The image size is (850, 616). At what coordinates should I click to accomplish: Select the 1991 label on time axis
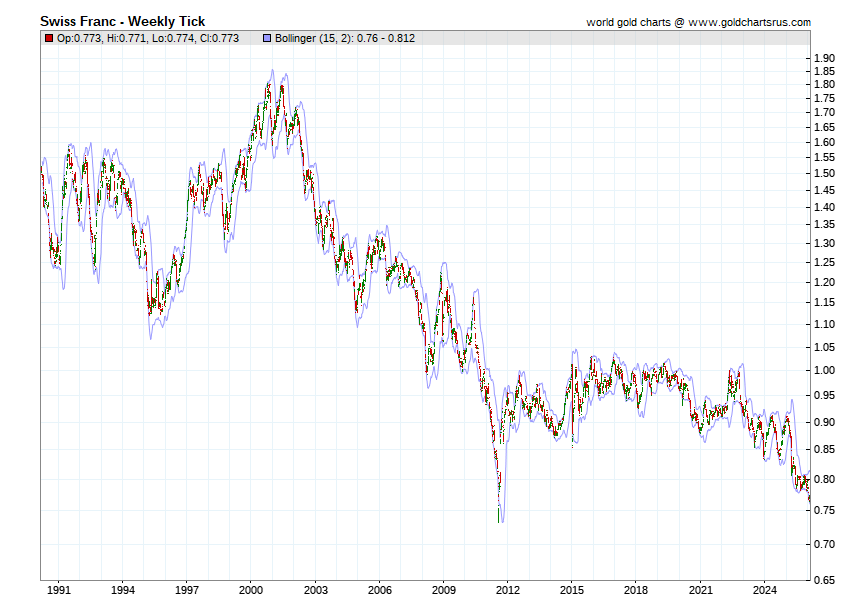pos(59,590)
